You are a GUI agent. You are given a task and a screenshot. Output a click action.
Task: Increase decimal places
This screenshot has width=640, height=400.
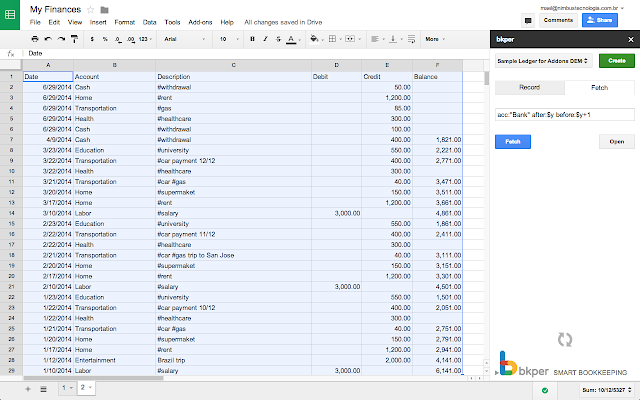[130, 39]
